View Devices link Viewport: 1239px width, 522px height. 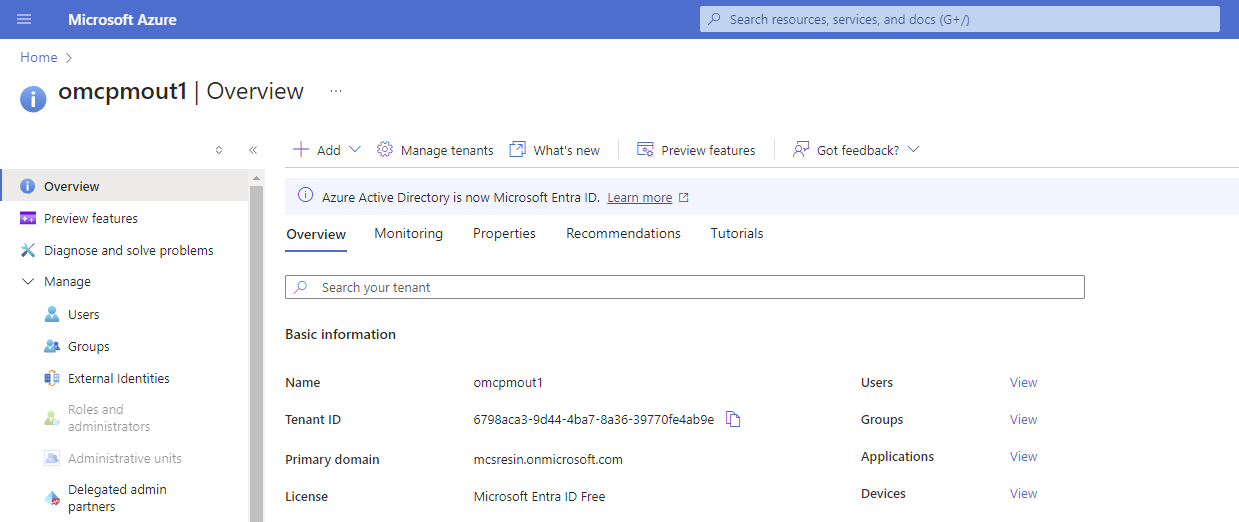tap(1023, 493)
